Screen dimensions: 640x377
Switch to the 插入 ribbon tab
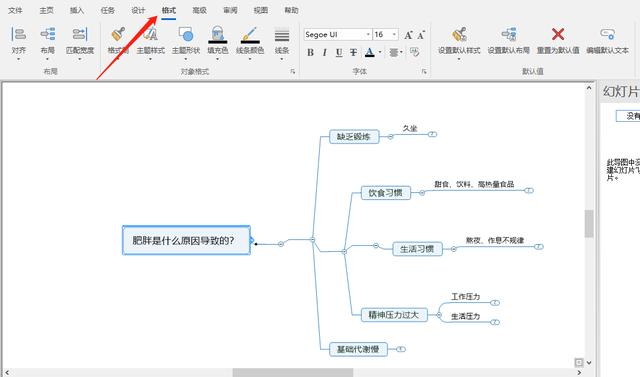click(x=77, y=10)
